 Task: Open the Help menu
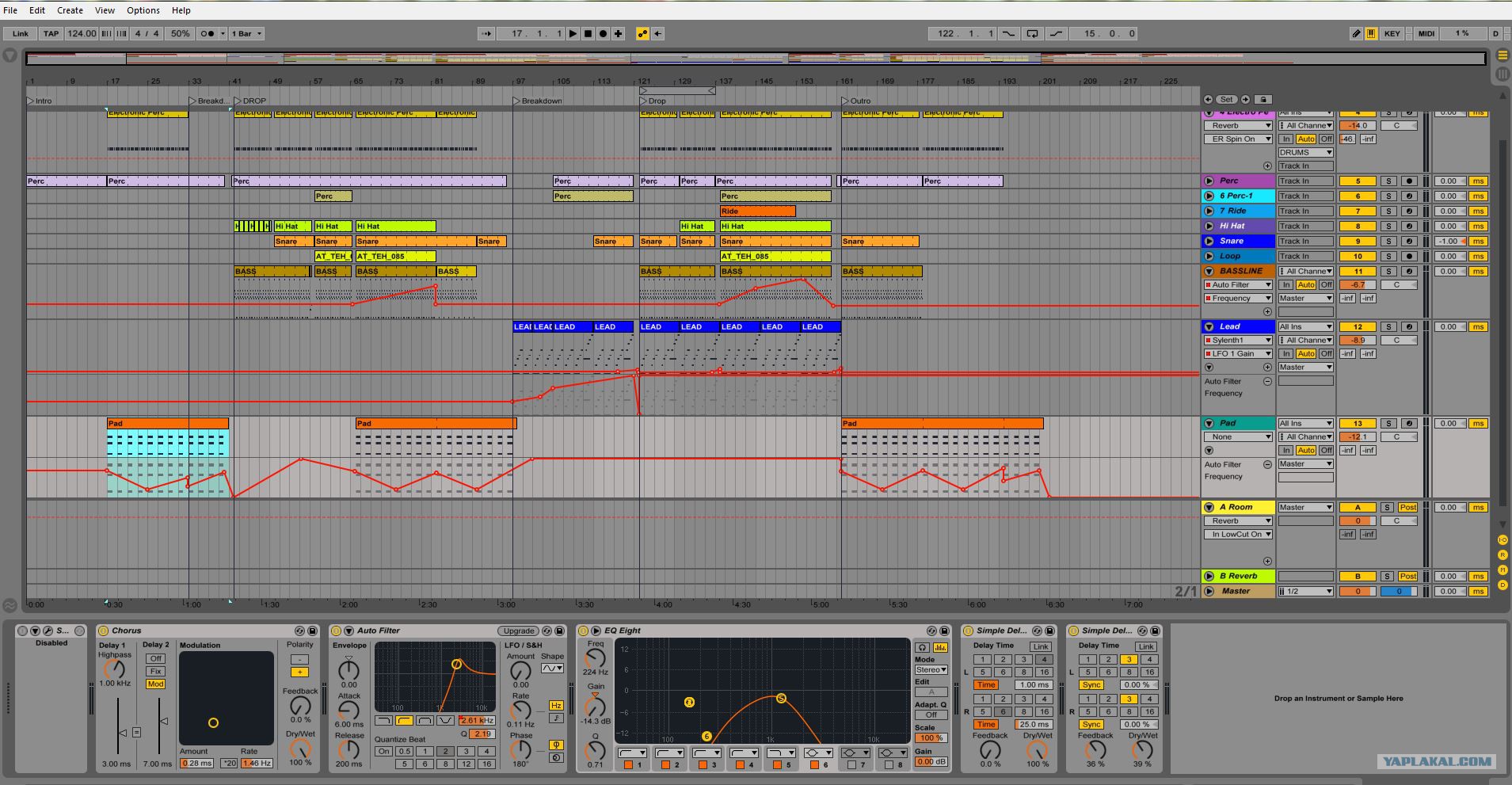click(x=181, y=10)
